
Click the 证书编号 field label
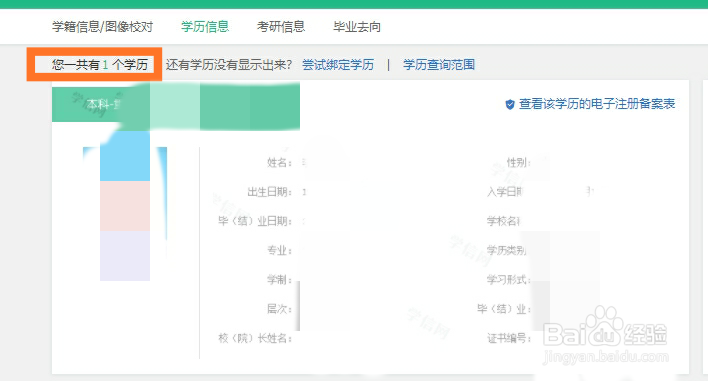click(508, 338)
